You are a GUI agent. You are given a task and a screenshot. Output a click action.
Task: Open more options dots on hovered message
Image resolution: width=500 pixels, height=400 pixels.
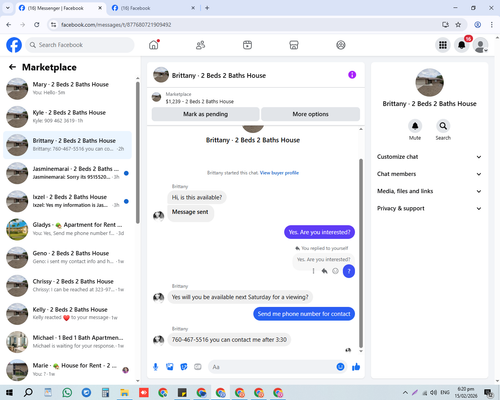pyautogui.click(x=313, y=271)
